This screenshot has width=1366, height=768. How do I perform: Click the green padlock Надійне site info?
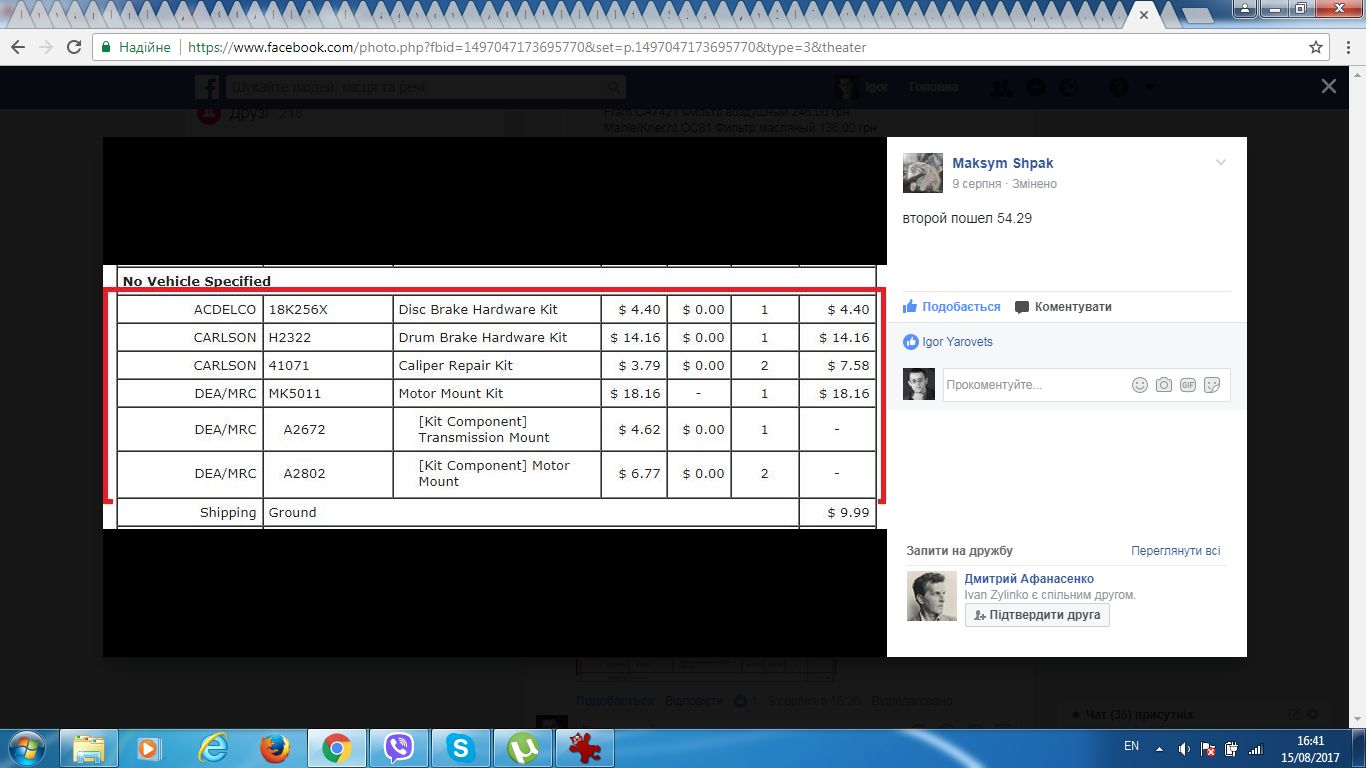(137, 47)
